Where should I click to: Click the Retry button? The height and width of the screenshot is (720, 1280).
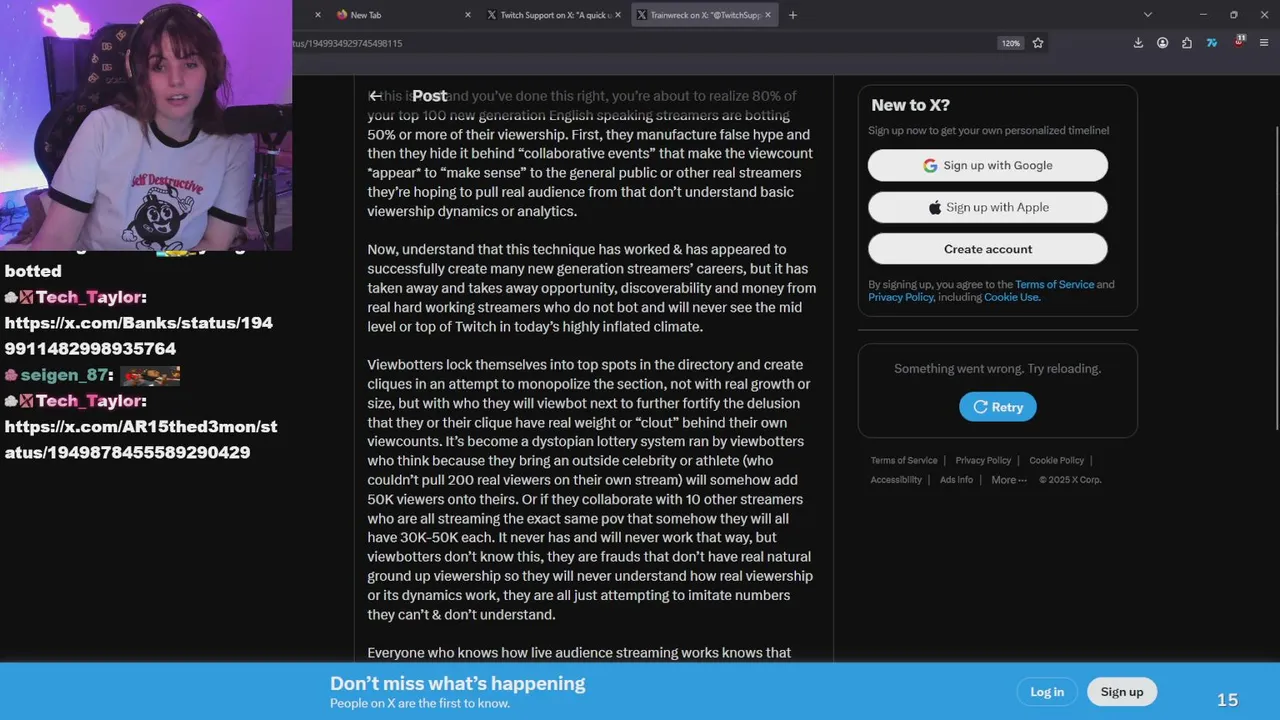tap(998, 407)
